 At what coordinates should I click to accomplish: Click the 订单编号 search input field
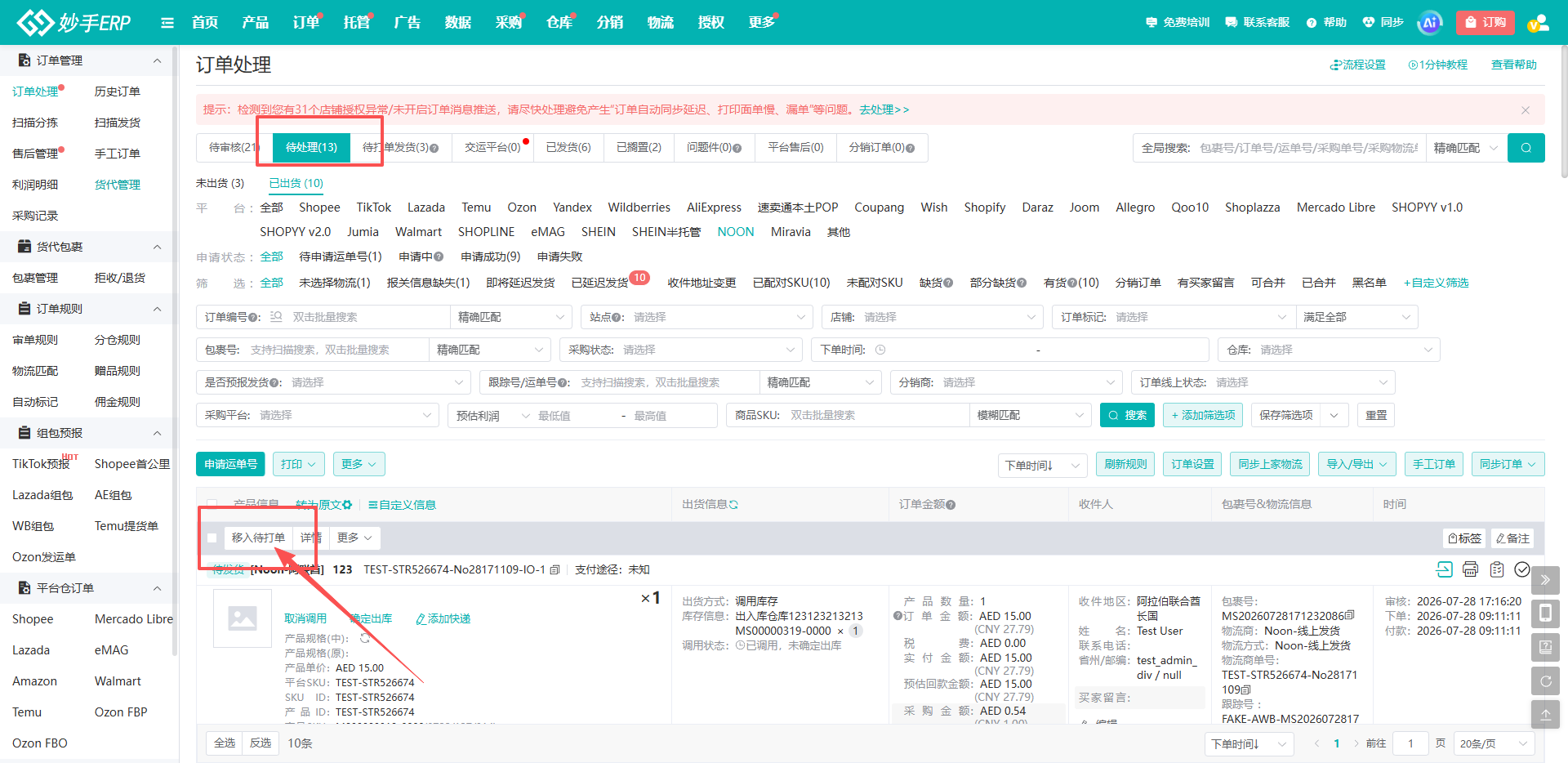[367, 317]
